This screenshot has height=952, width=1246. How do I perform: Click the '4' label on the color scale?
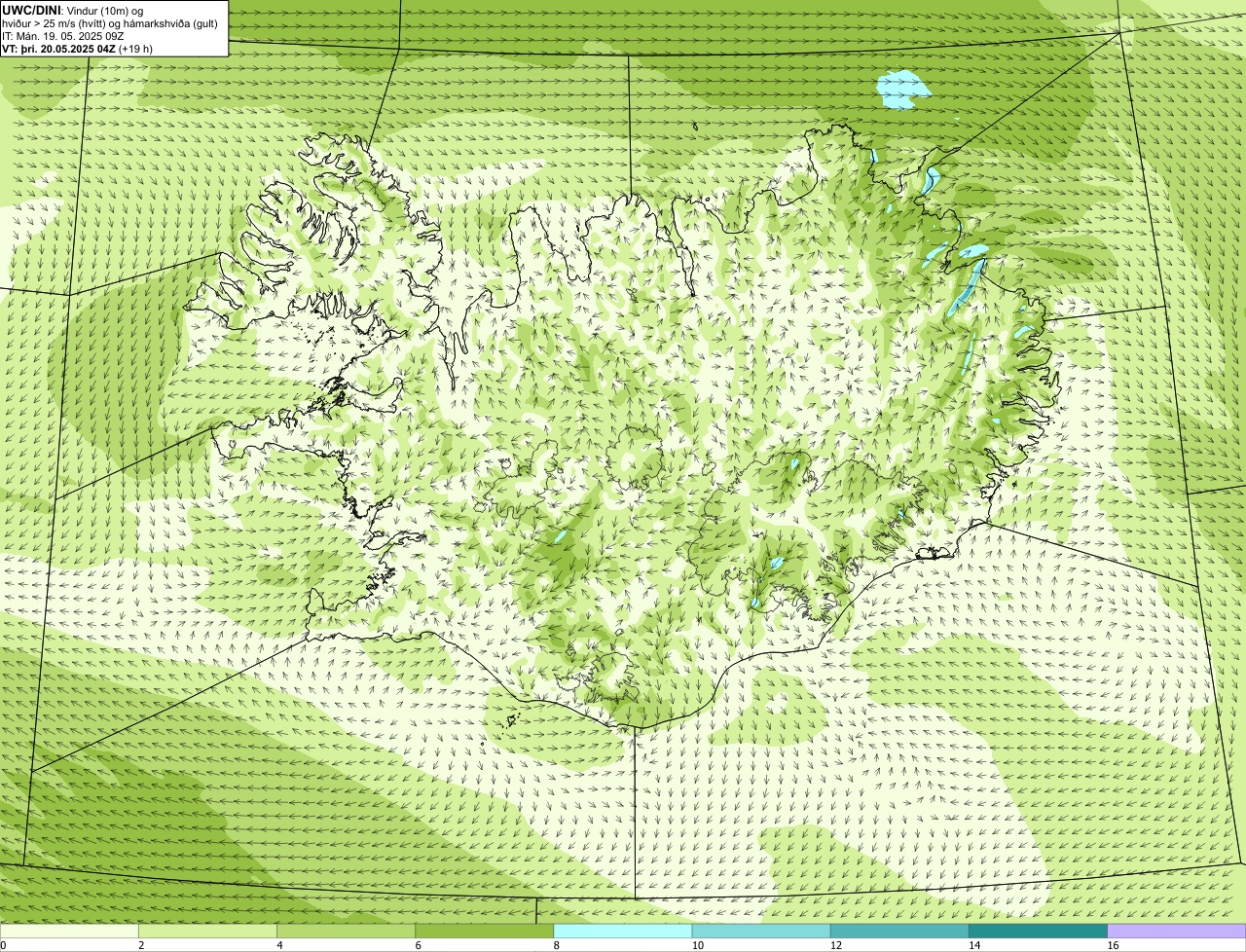click(x=279, y=945)
